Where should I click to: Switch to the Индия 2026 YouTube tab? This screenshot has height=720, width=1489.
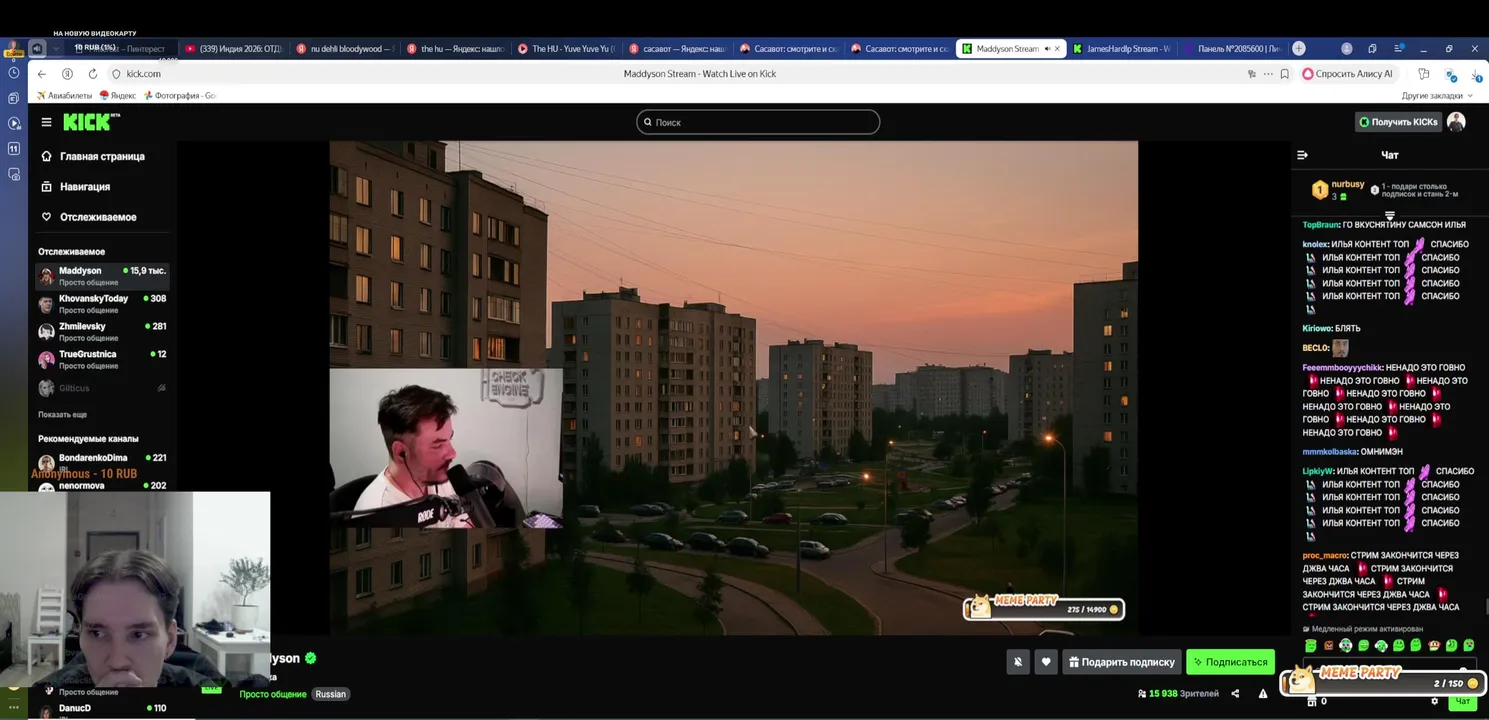pyautogui.click(x=235, y=48)
